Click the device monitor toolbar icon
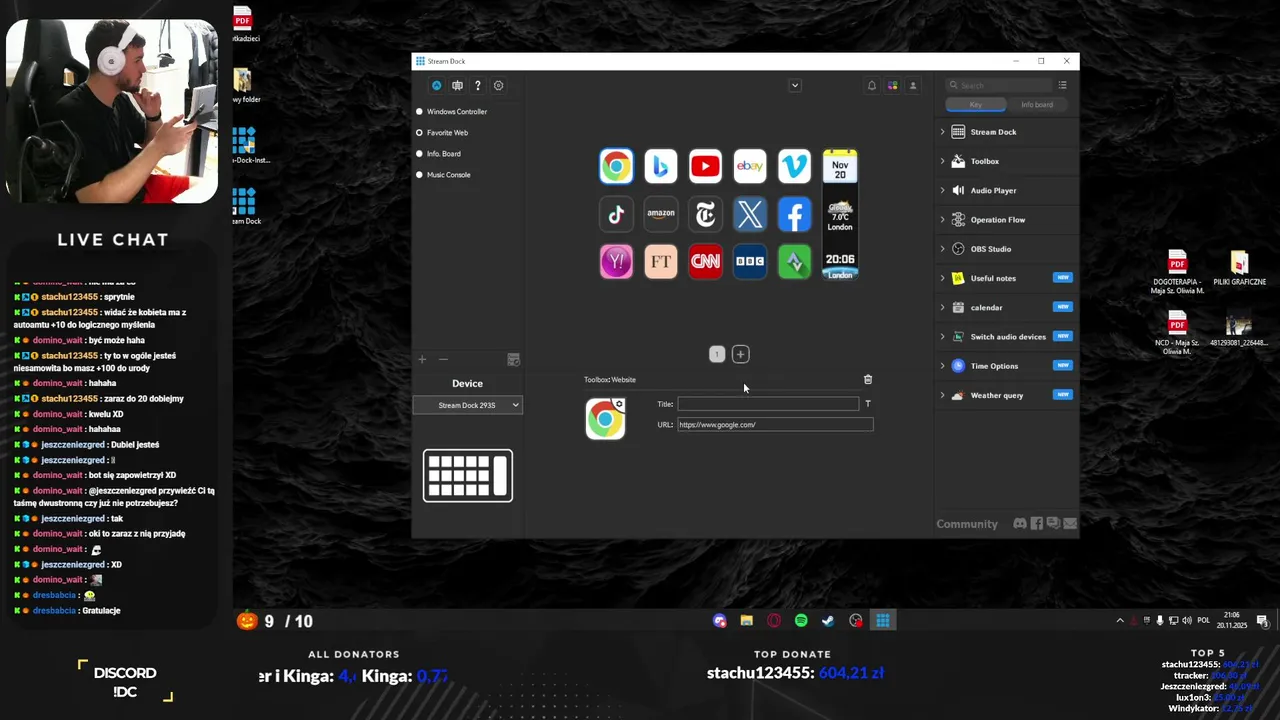This screenshot has height=720, width=1280. coord(457,86)
